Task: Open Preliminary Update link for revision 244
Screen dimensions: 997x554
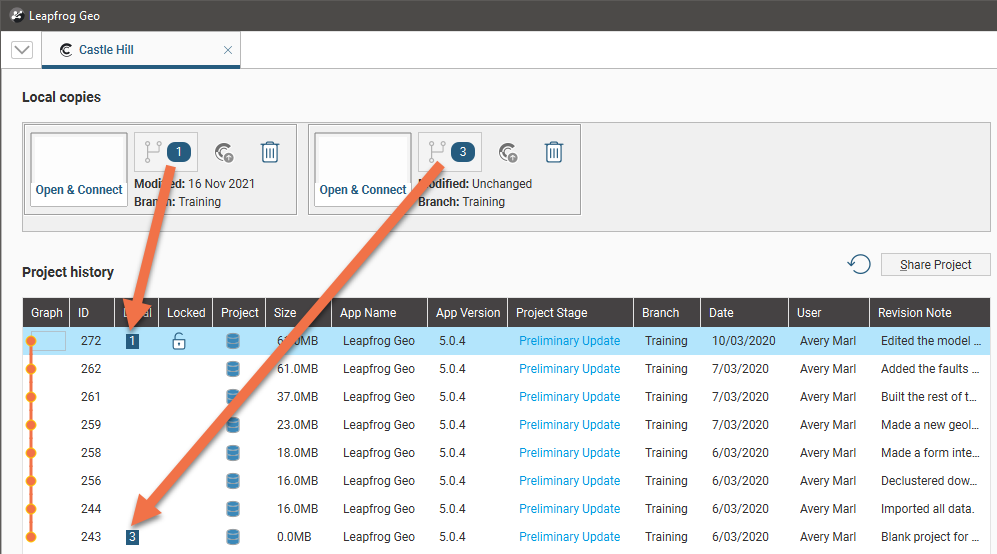Action: (x=569, y=509)
